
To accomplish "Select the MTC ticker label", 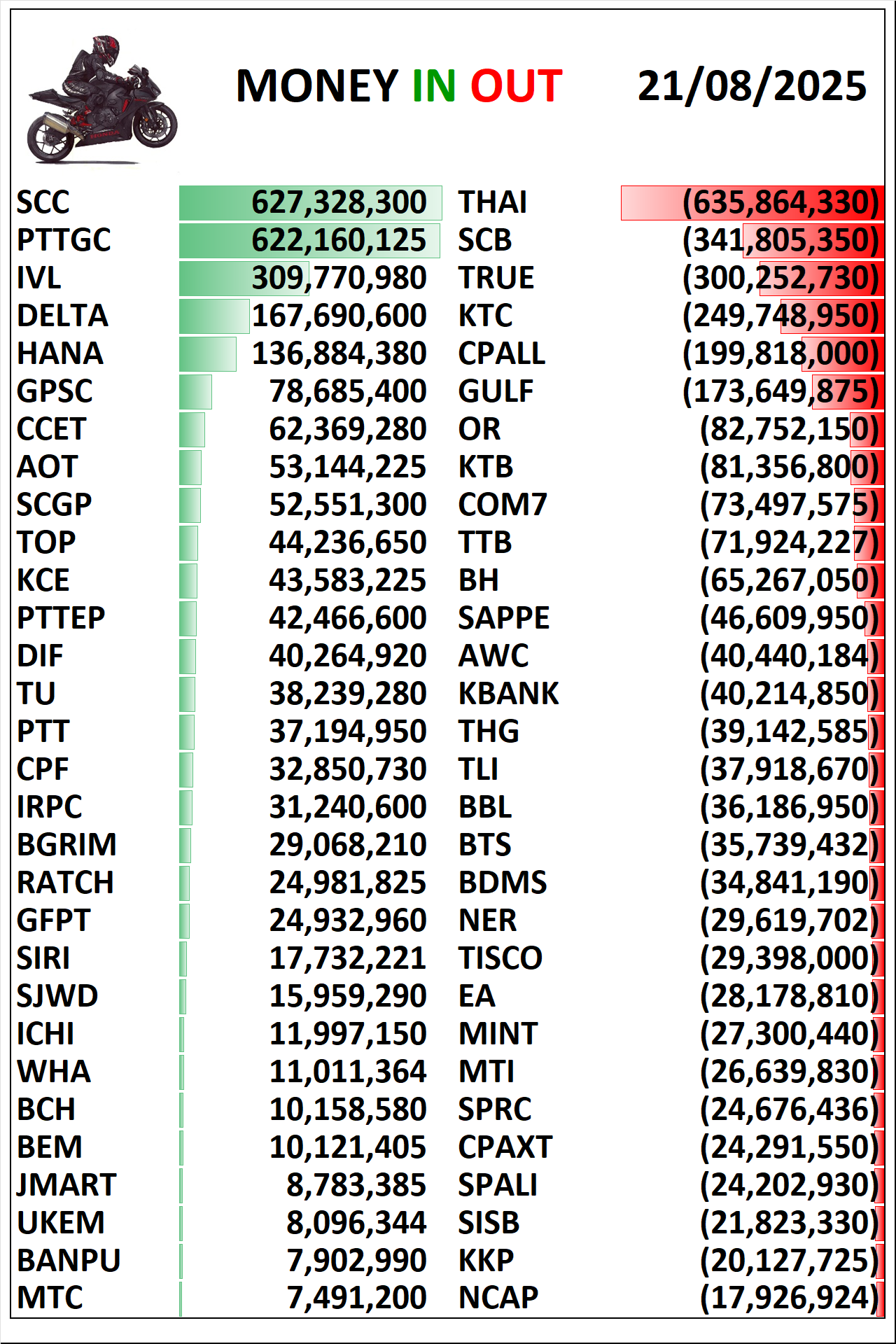I will pos(50,1298).
